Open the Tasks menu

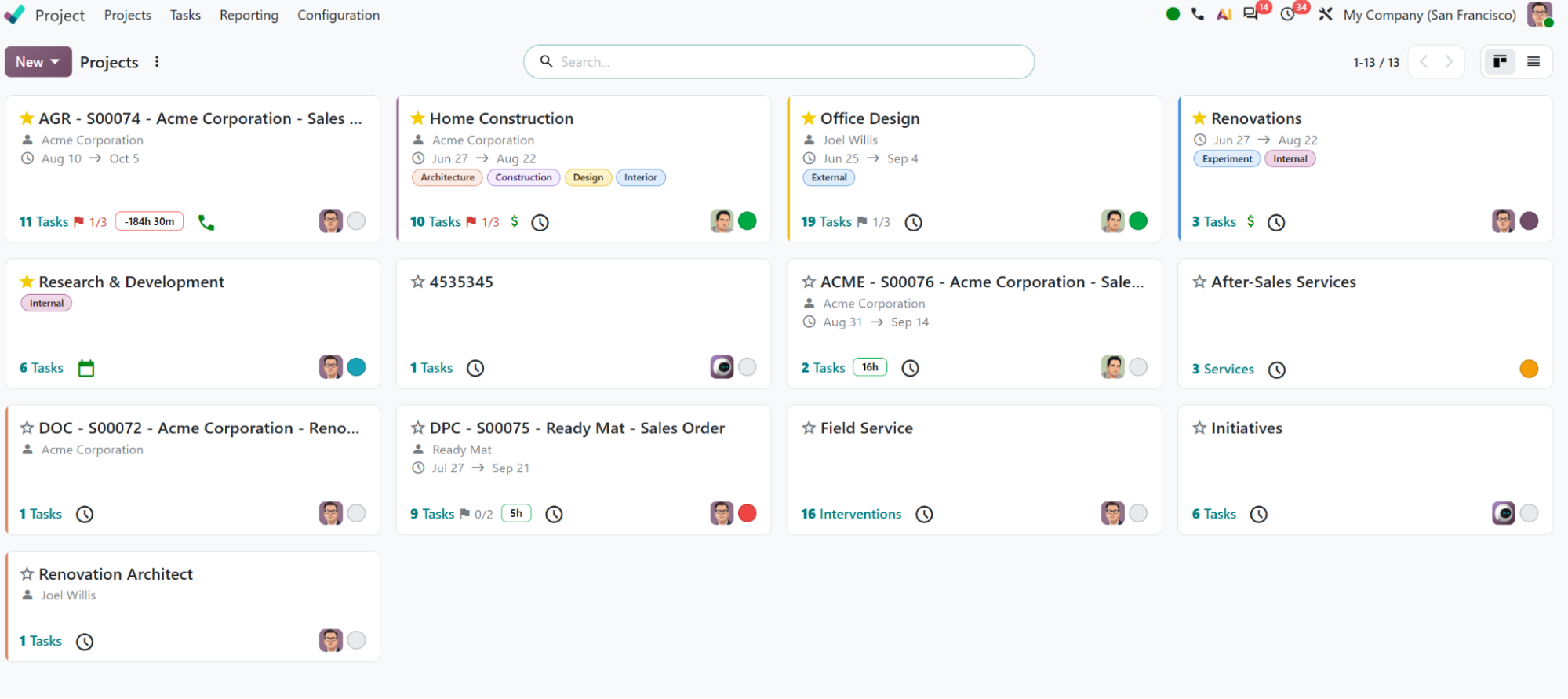(x=185, y=15)
